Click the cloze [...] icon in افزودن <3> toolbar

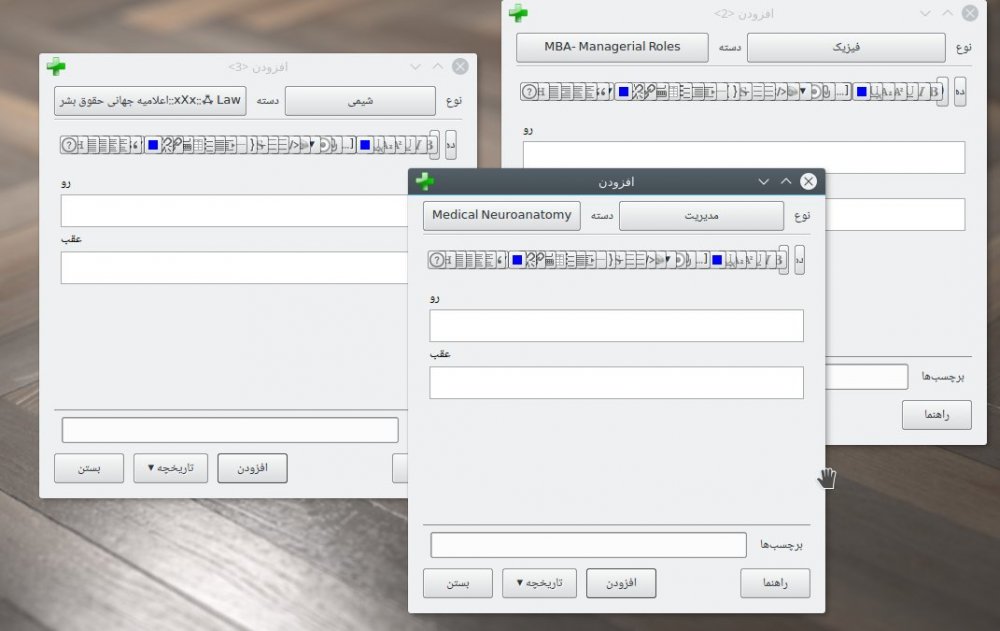click(348, 145)
